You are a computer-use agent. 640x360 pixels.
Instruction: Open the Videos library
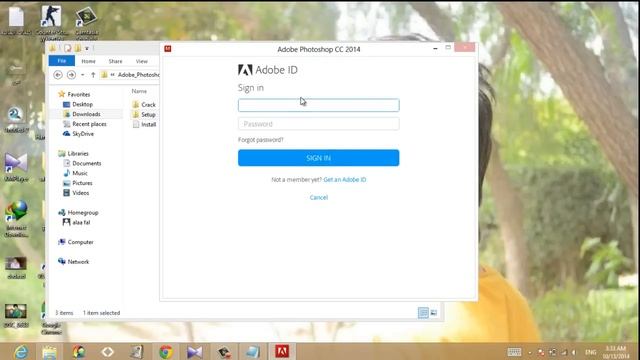tap(80, 193)
